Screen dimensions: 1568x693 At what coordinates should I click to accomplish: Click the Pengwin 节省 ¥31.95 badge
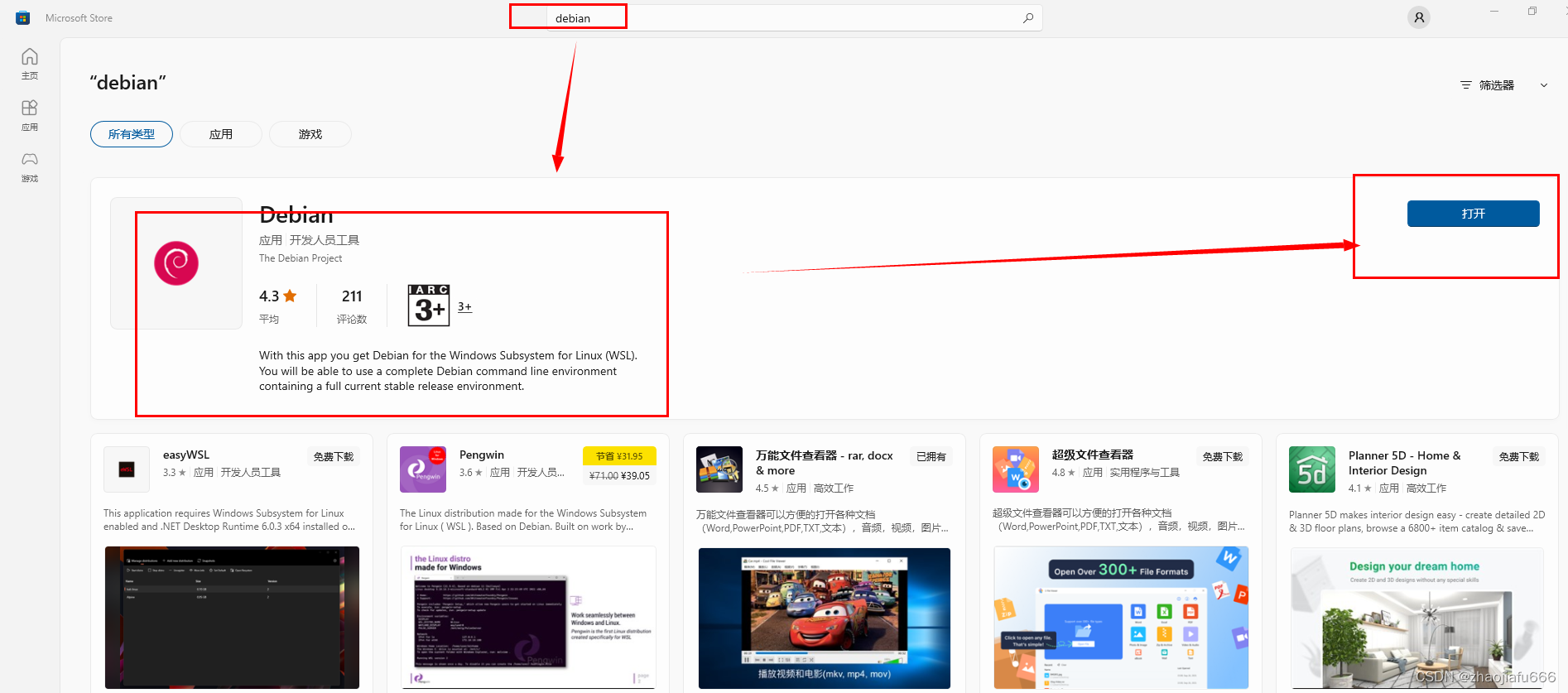[619, 456]
